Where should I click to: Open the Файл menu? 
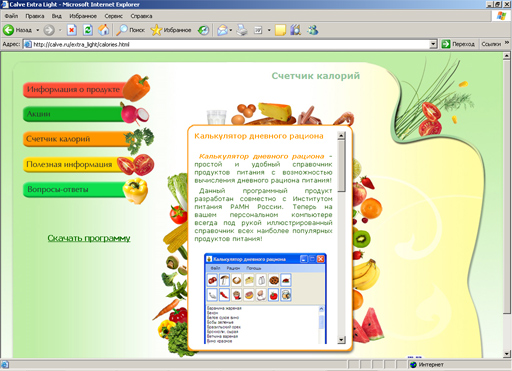coord(11,16)
